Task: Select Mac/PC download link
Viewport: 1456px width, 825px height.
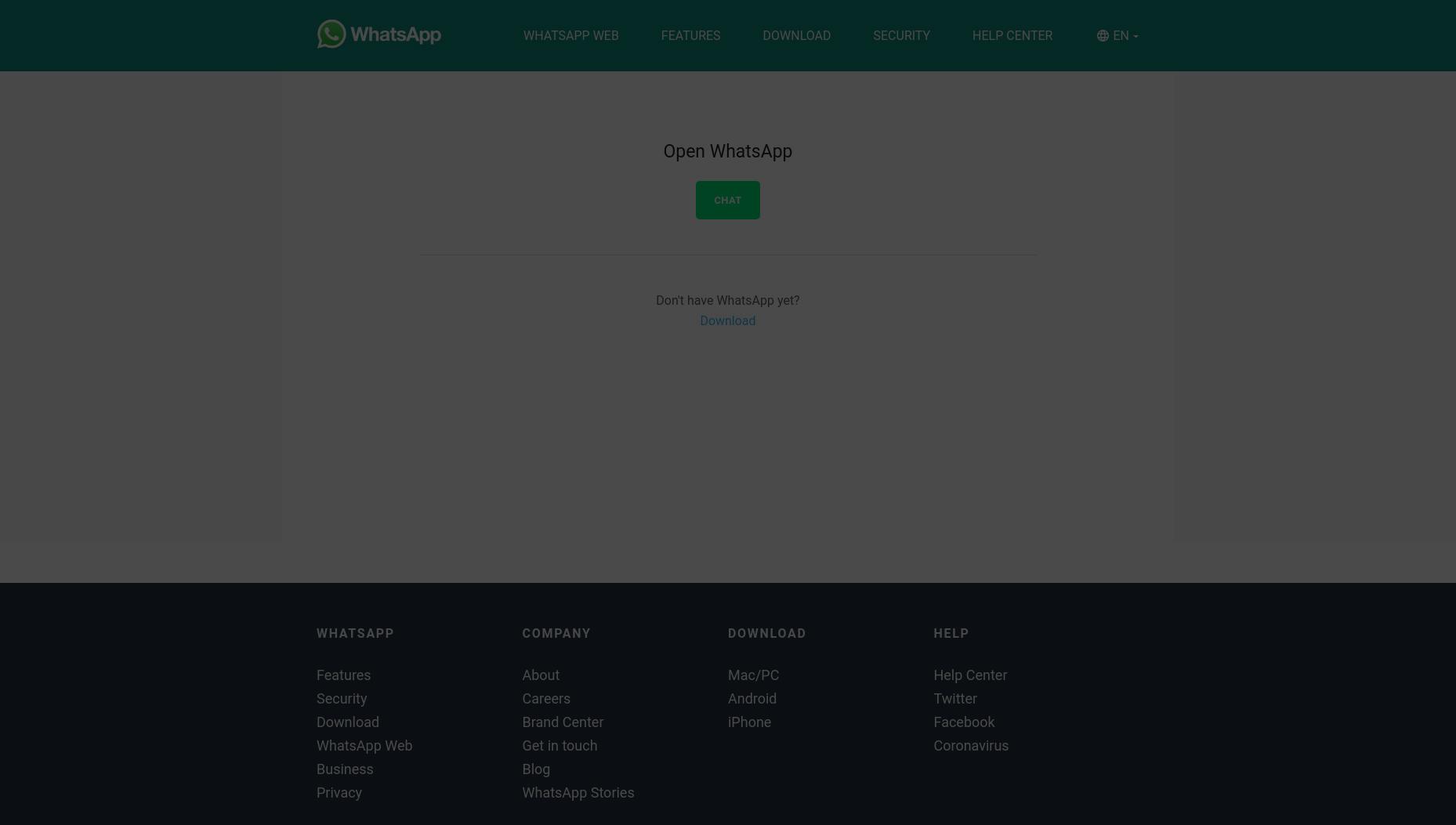Action: [753, 675]
